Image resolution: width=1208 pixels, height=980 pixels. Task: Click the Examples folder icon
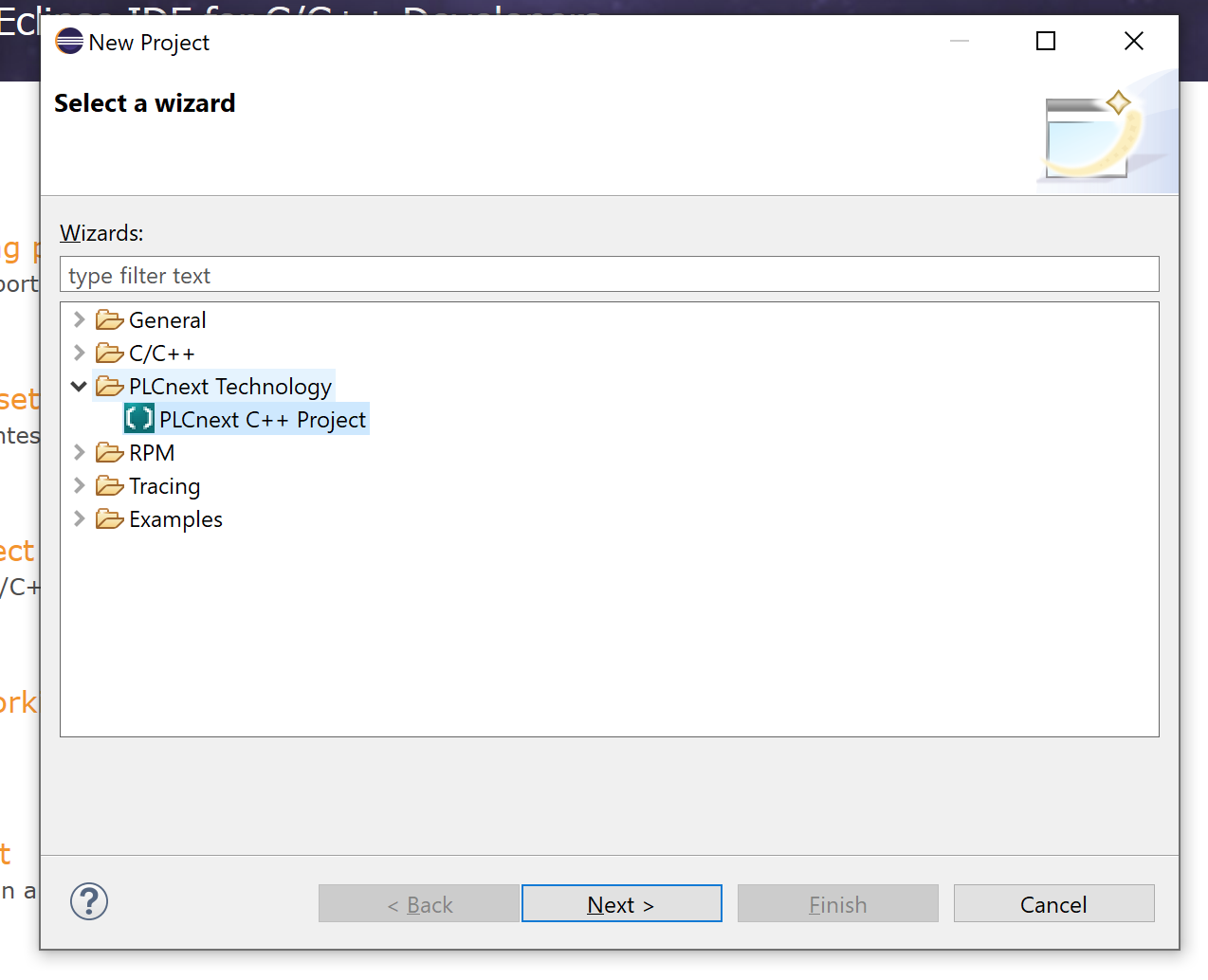click(110, 519)
